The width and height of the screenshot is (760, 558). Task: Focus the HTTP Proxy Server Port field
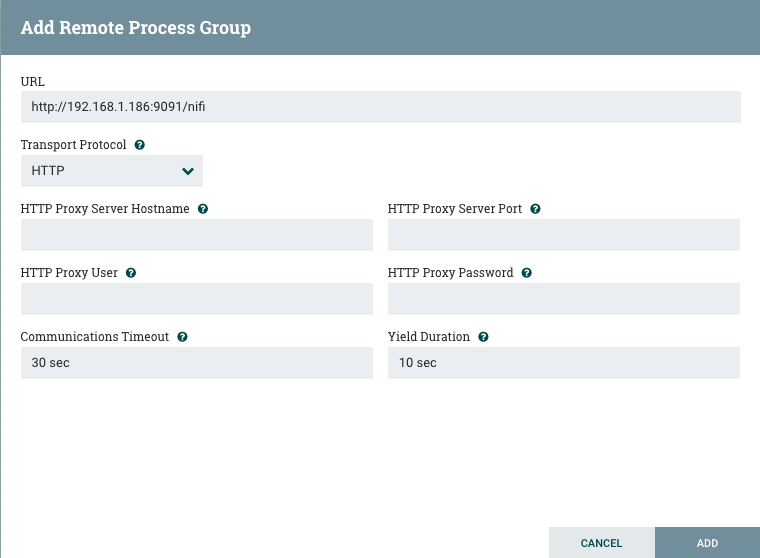[x=564, y=235]
